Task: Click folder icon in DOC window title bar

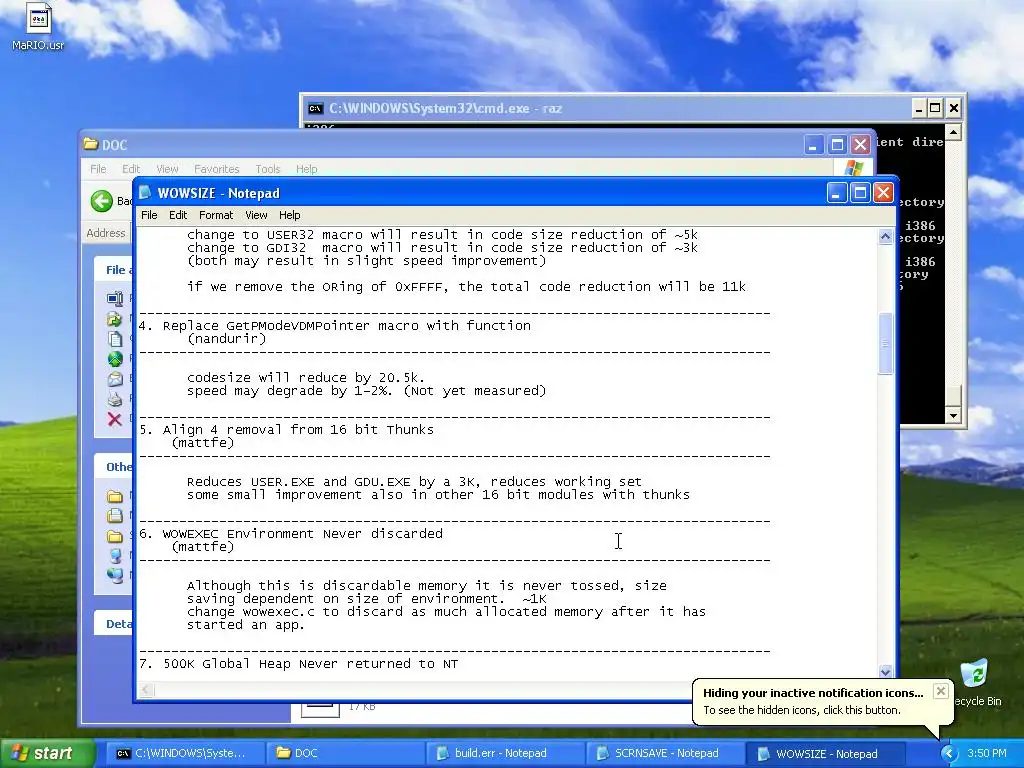Action: (91, 144)
